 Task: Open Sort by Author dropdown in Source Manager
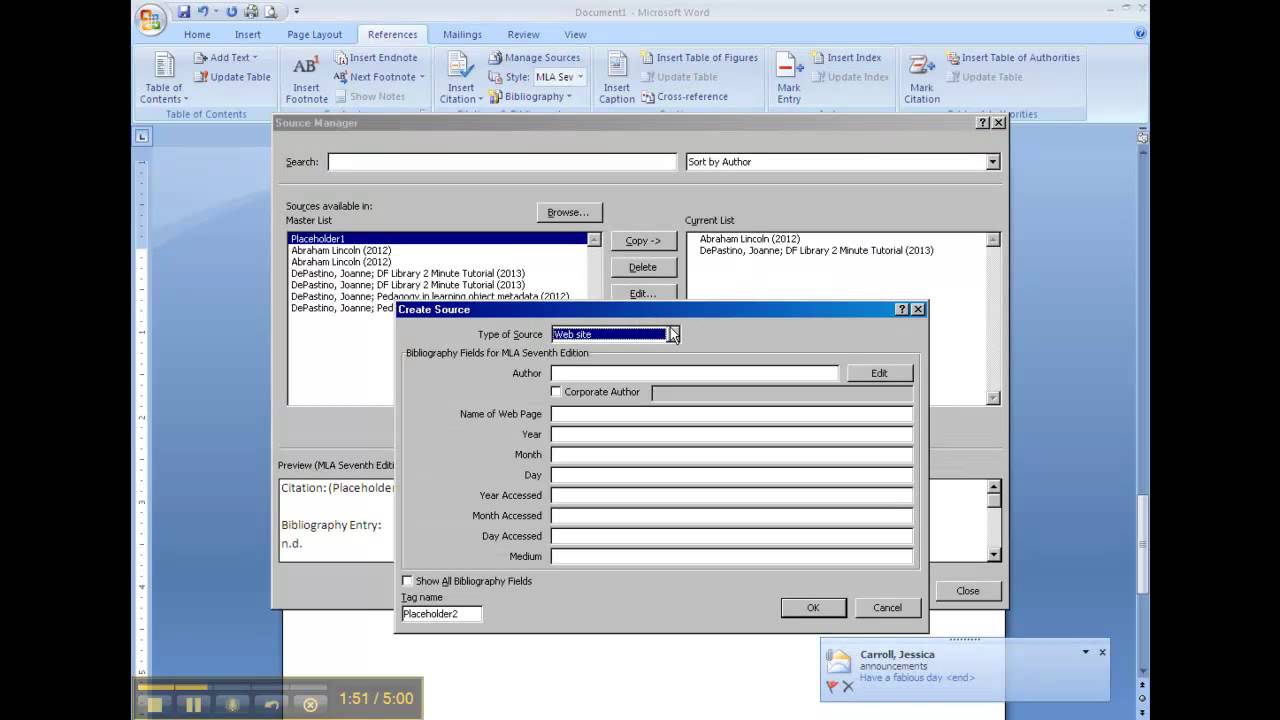point(992,162)
